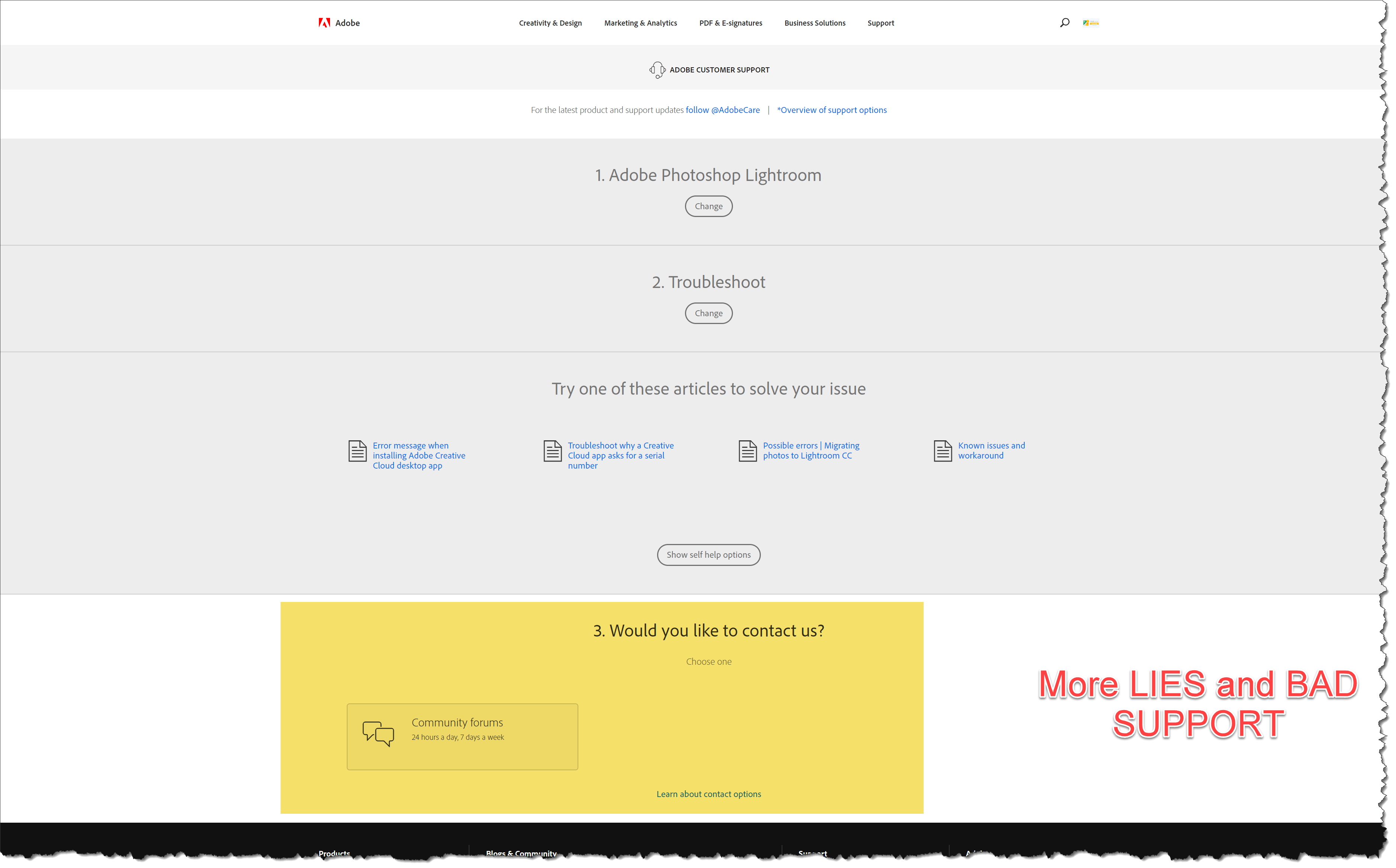Click Blogs & Community footer heading
The width and height of the screenshot is (1396, 868).
521,853
